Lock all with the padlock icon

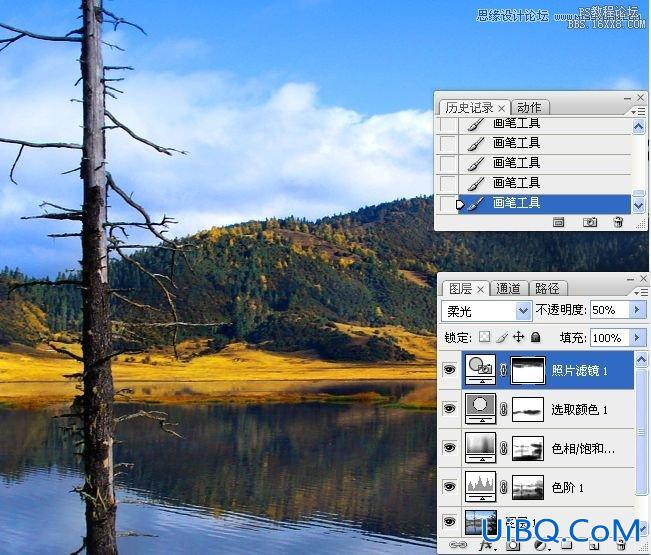[536, 337]
